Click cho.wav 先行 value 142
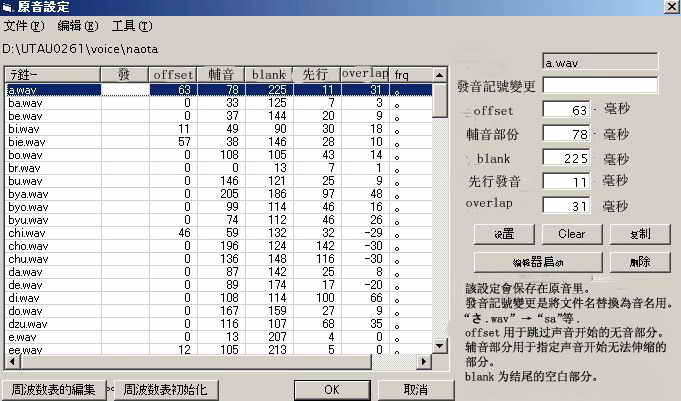Viewport: 681px width, 401px height. tap(325, 246)
